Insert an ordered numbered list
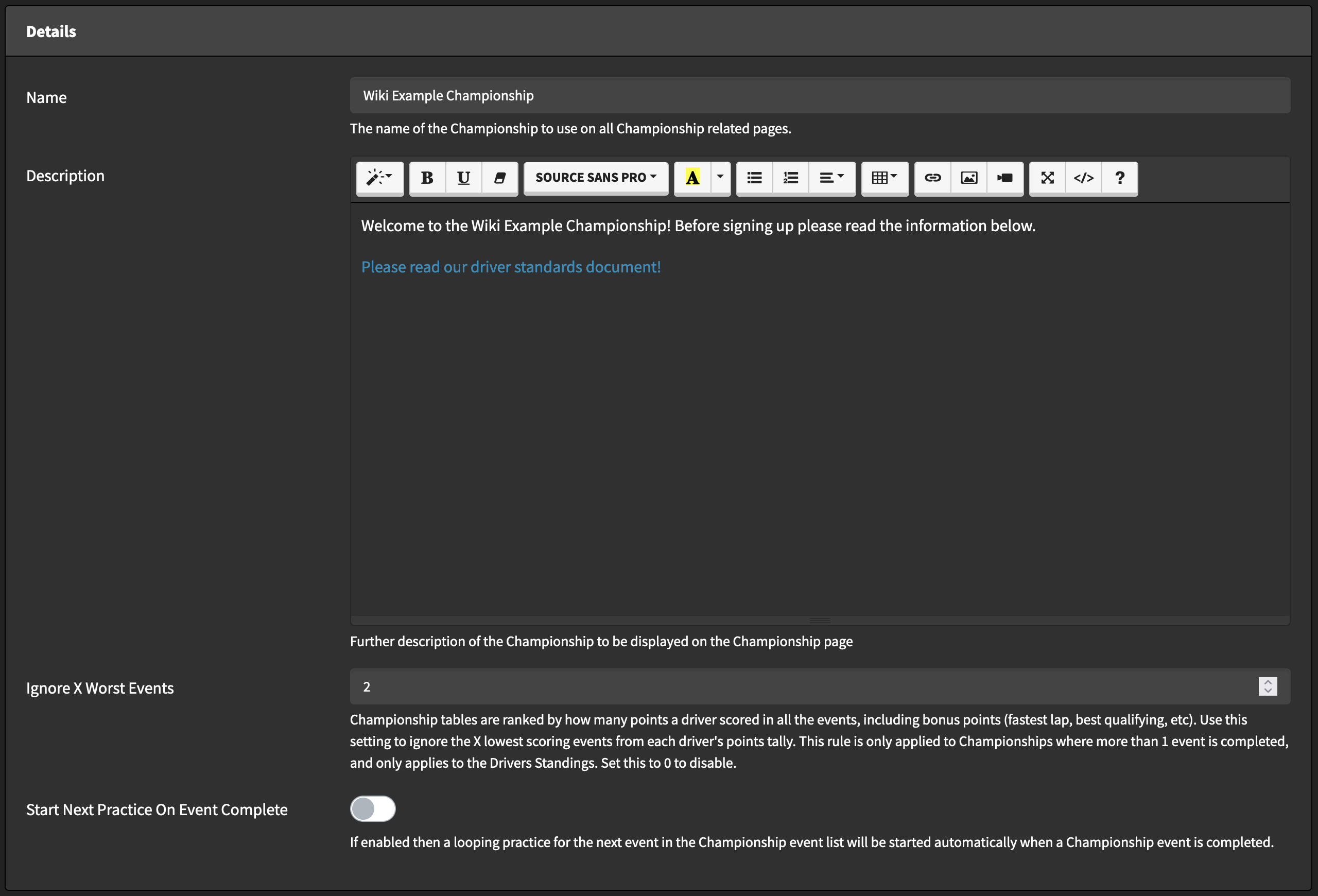Screen dimensions: 1318x896 point(791,178)
